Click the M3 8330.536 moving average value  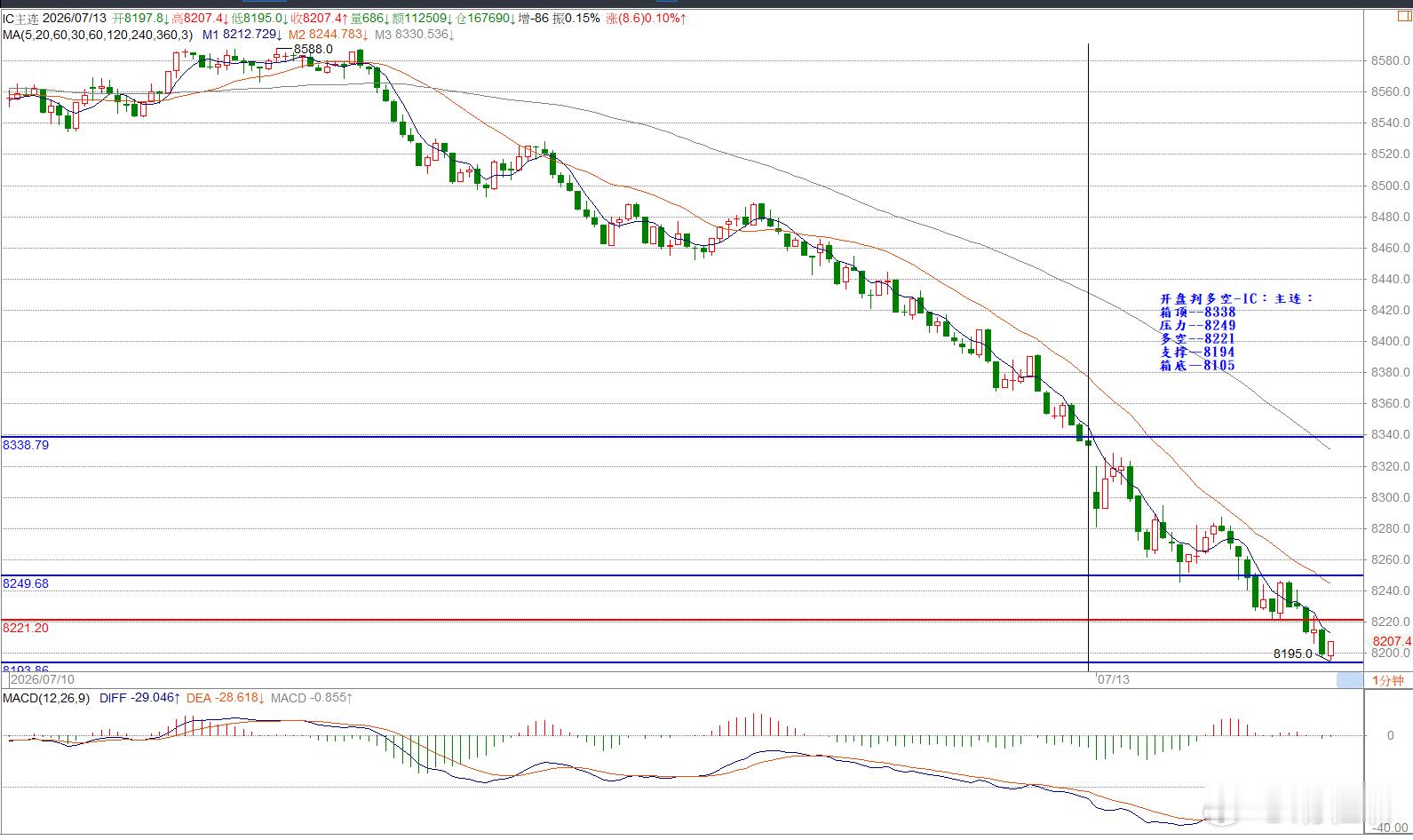(415, 35)
